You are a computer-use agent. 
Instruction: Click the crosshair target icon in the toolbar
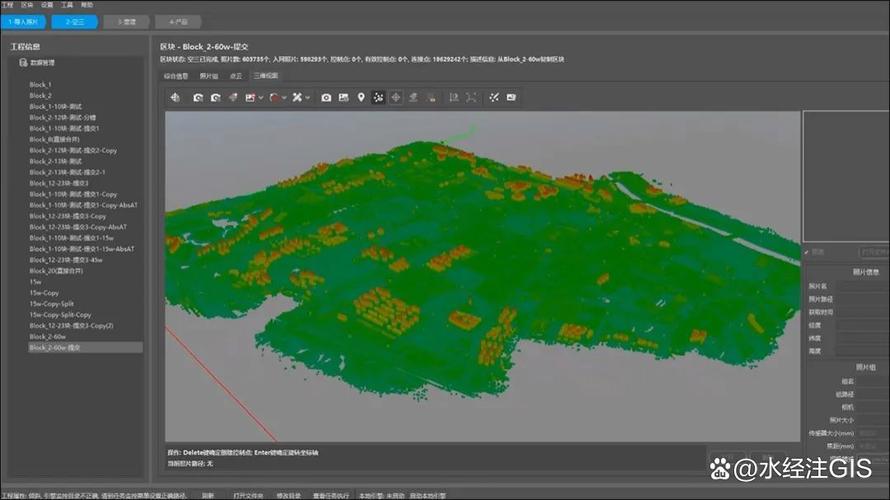tap(396, 97)
